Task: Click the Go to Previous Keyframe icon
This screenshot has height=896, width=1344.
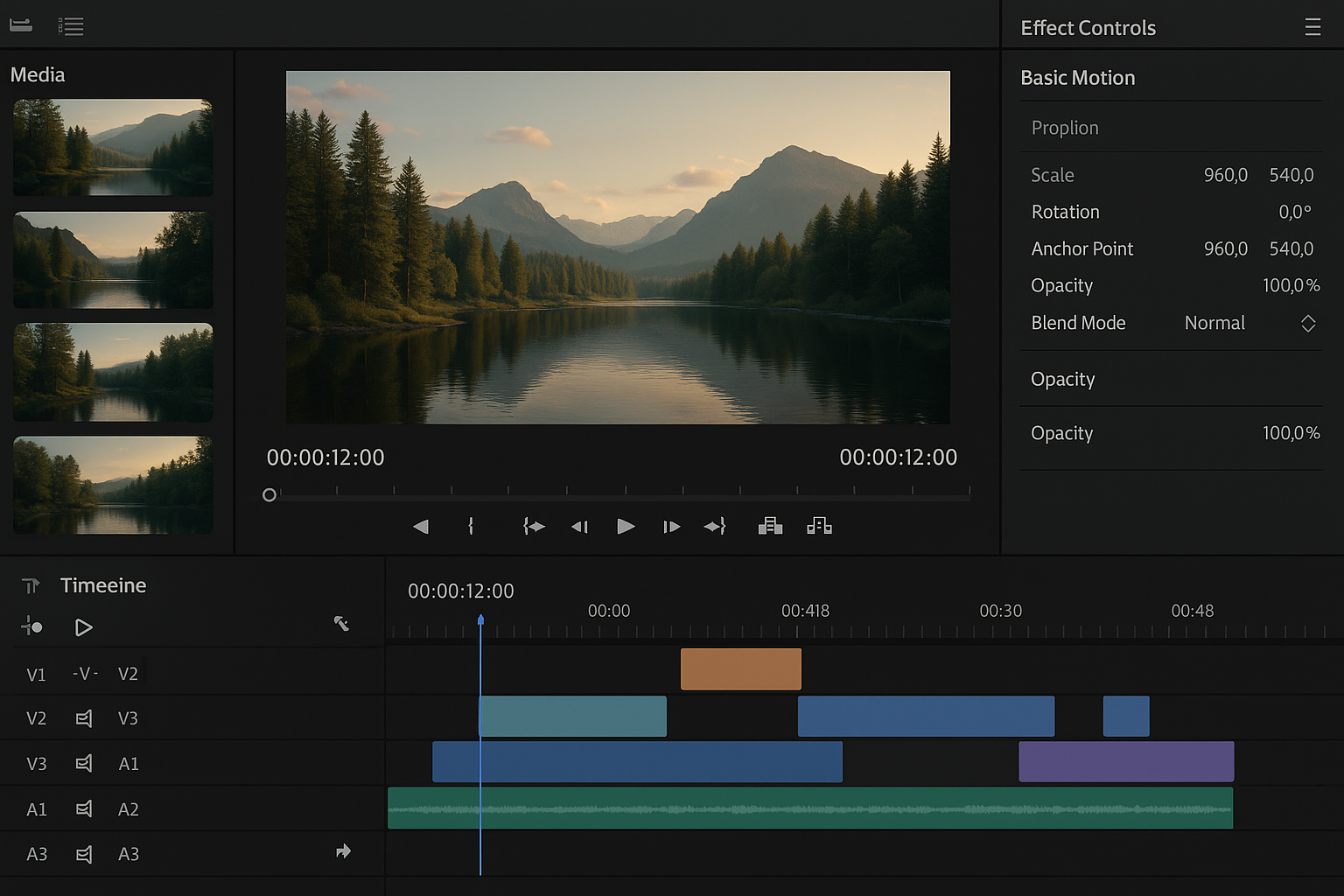Action: 534,526
